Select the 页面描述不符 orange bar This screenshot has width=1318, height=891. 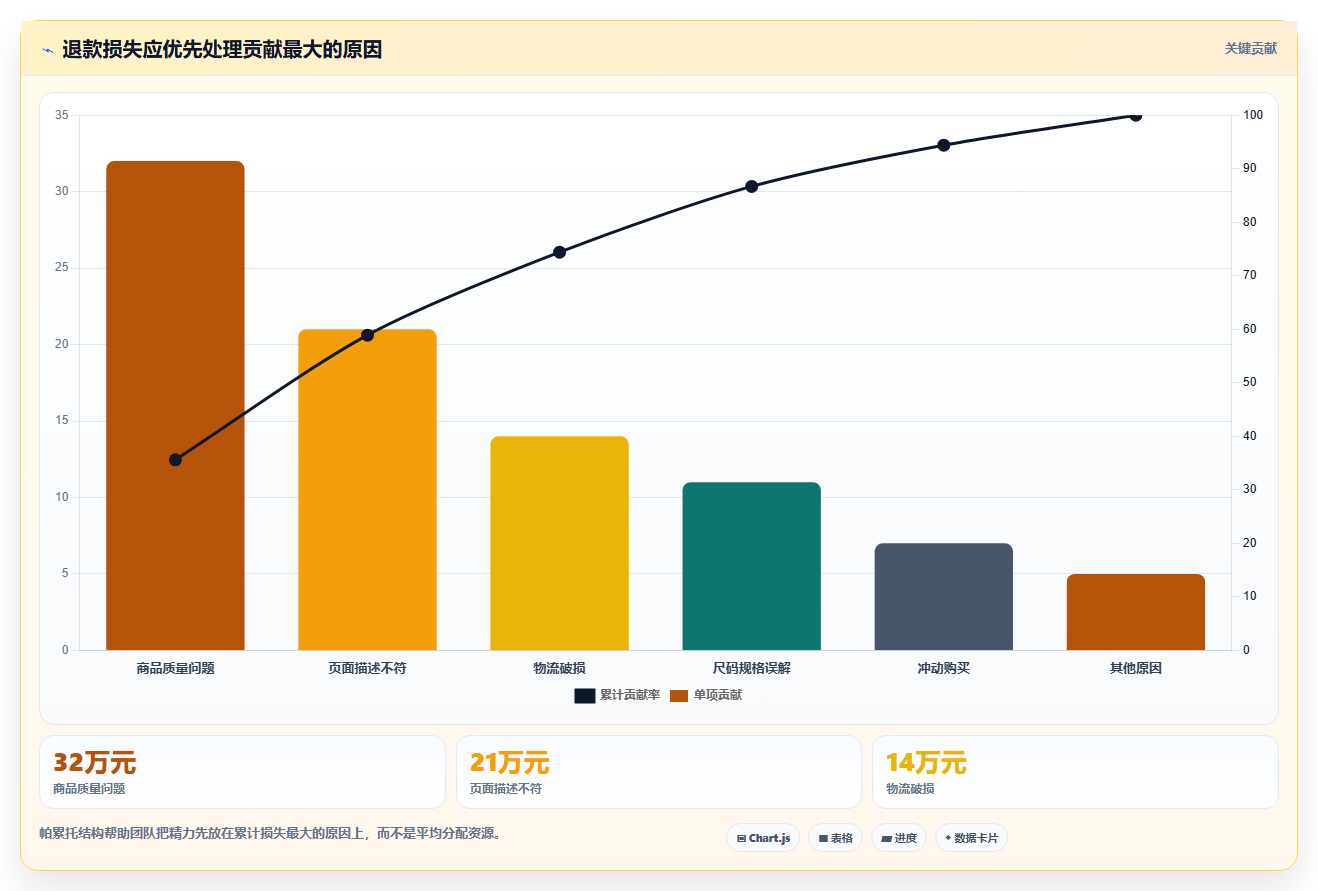coord(367,489)
